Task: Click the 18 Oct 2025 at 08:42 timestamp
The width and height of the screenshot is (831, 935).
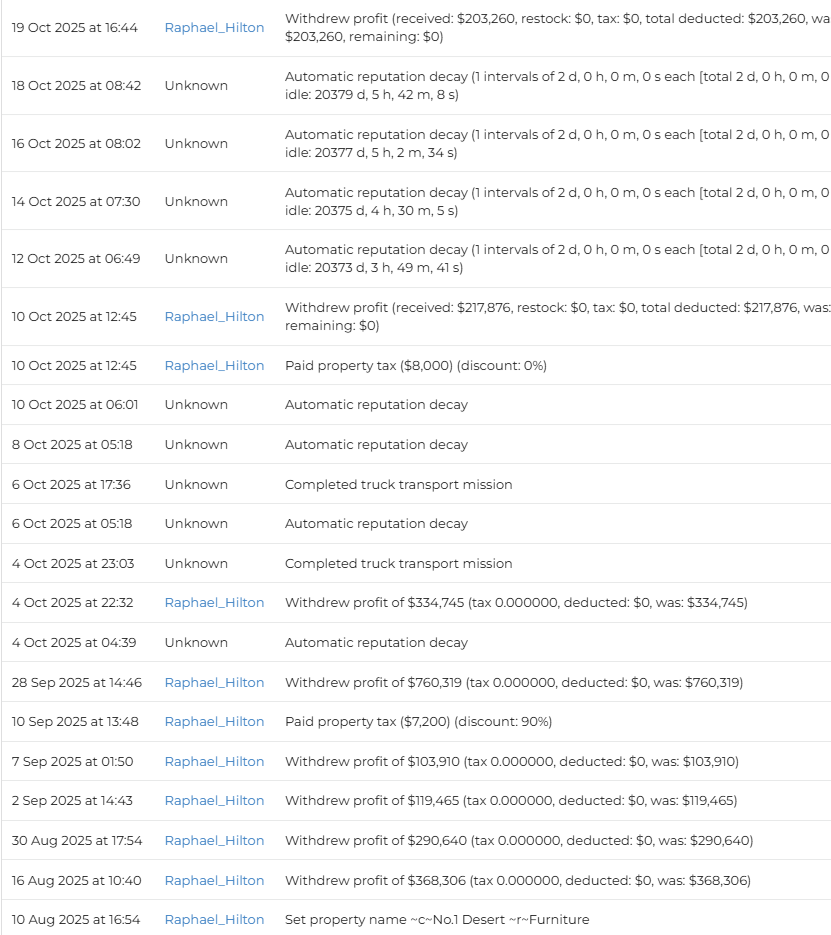Action: (76, 86)
